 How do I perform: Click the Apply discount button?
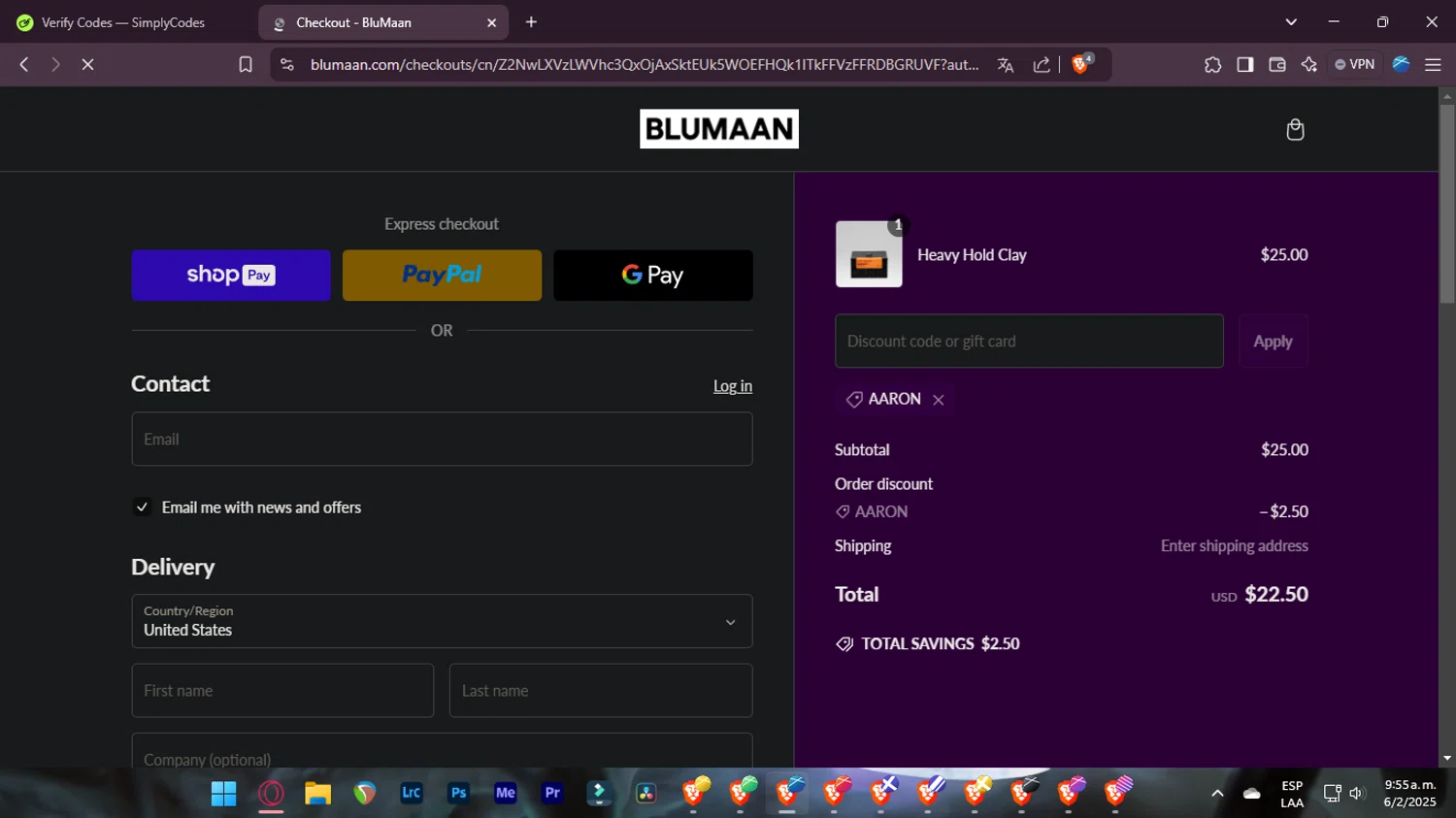pyautogui.click(x=1273, y=342)
